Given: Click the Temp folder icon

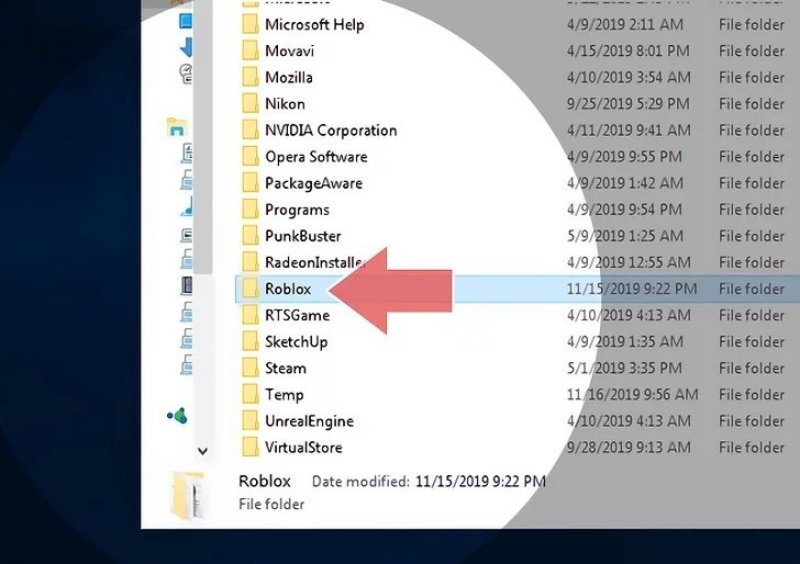Looking at the screenshot, I should [x=248, y=395].
